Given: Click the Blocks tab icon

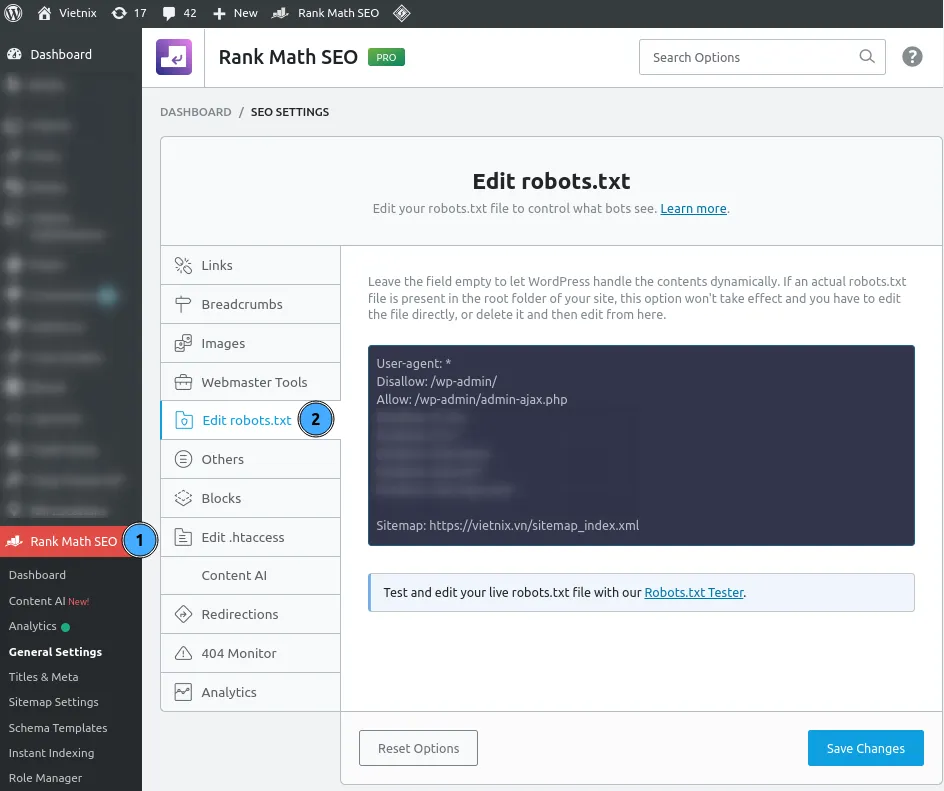Looking at the screenshot, I should click(x=183, y=498).
